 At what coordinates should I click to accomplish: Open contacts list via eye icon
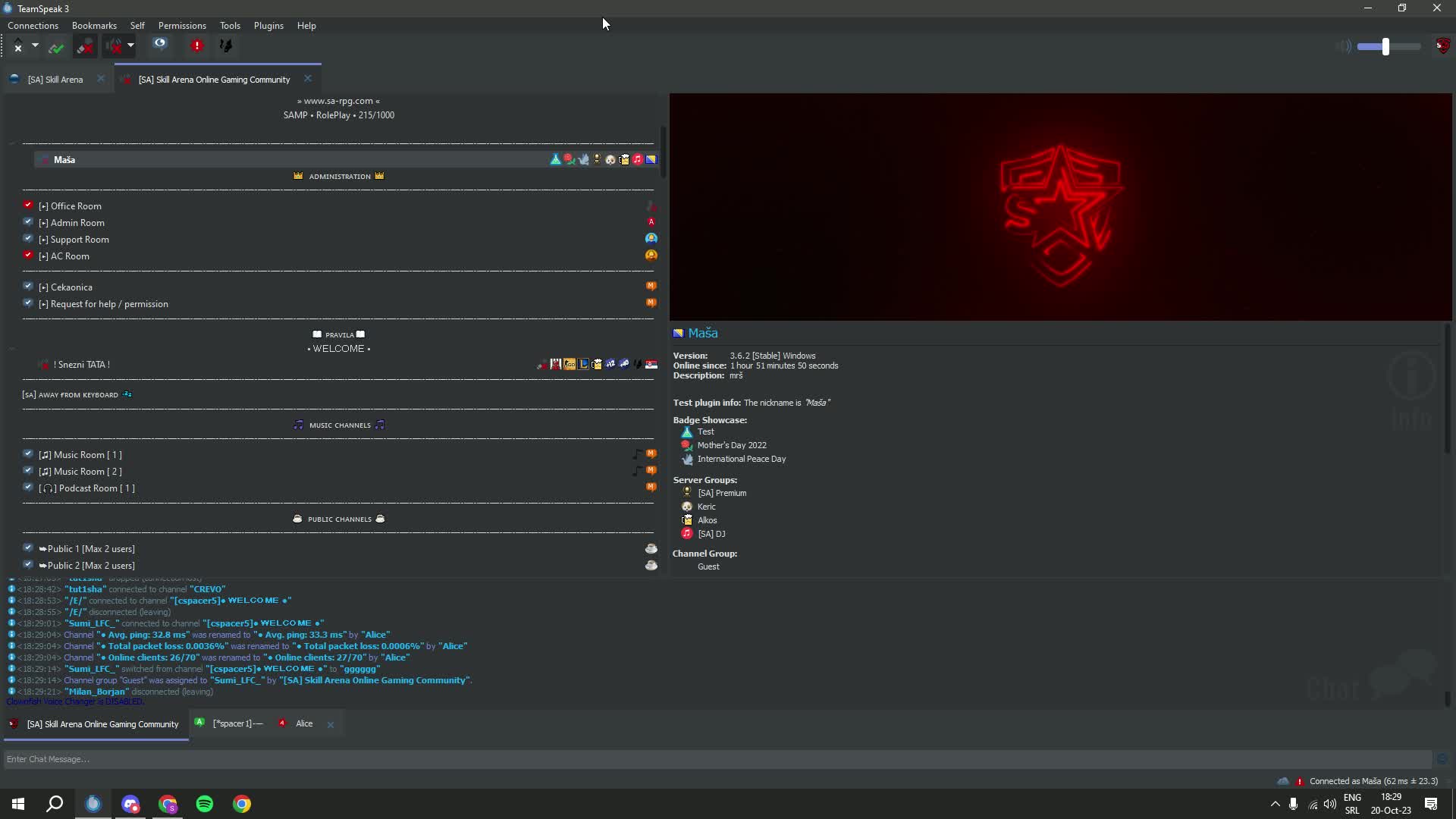point(159,45)
